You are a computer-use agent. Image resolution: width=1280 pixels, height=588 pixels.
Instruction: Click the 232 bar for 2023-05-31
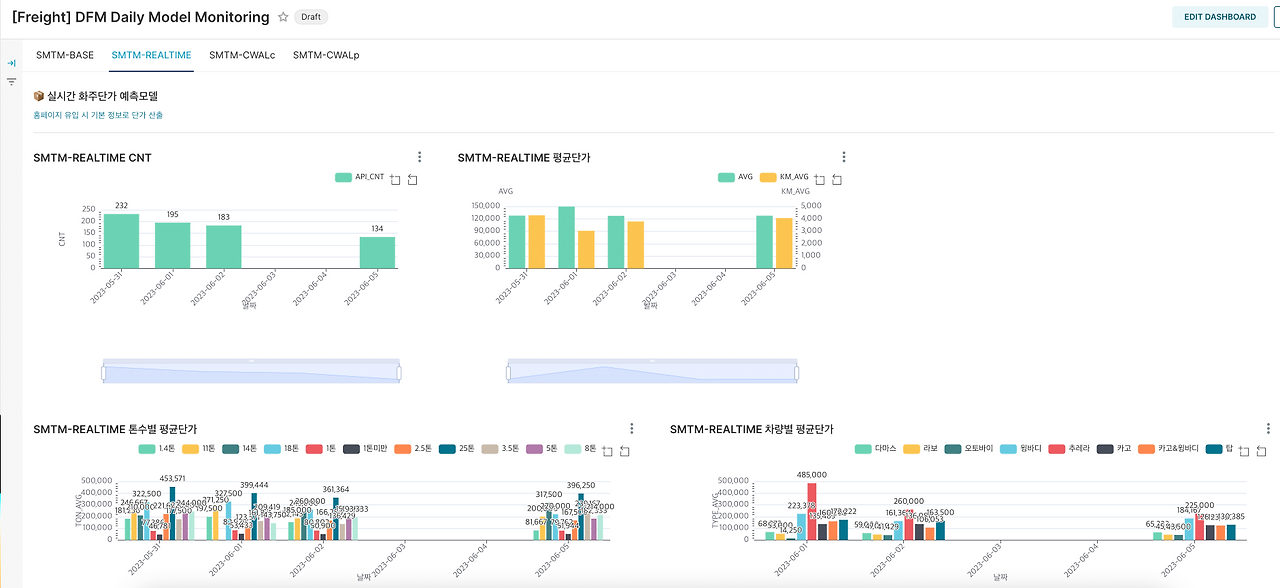[x=122, y=241]
